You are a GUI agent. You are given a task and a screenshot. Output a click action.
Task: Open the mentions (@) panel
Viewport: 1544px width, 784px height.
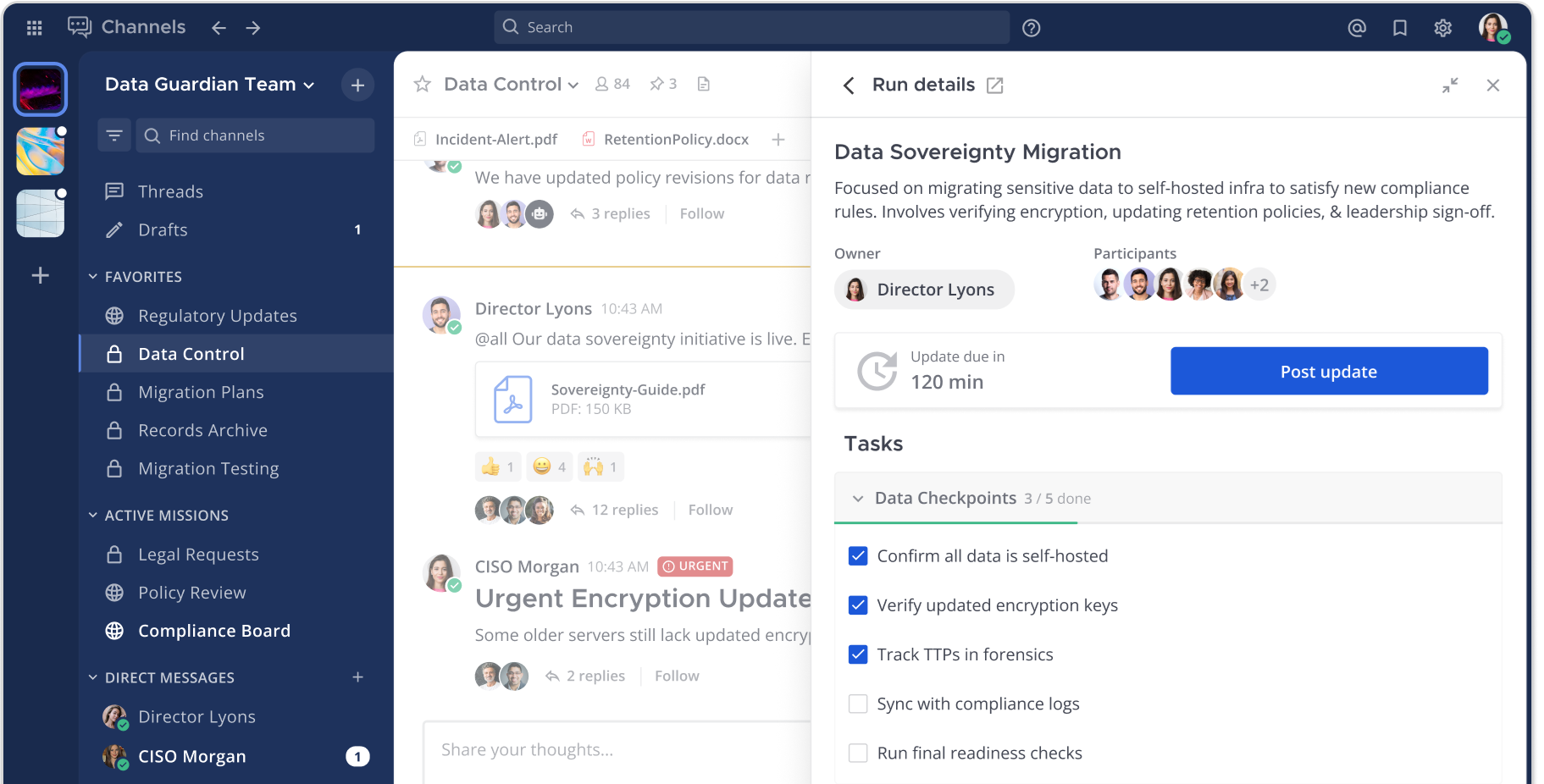point(1356,27)
